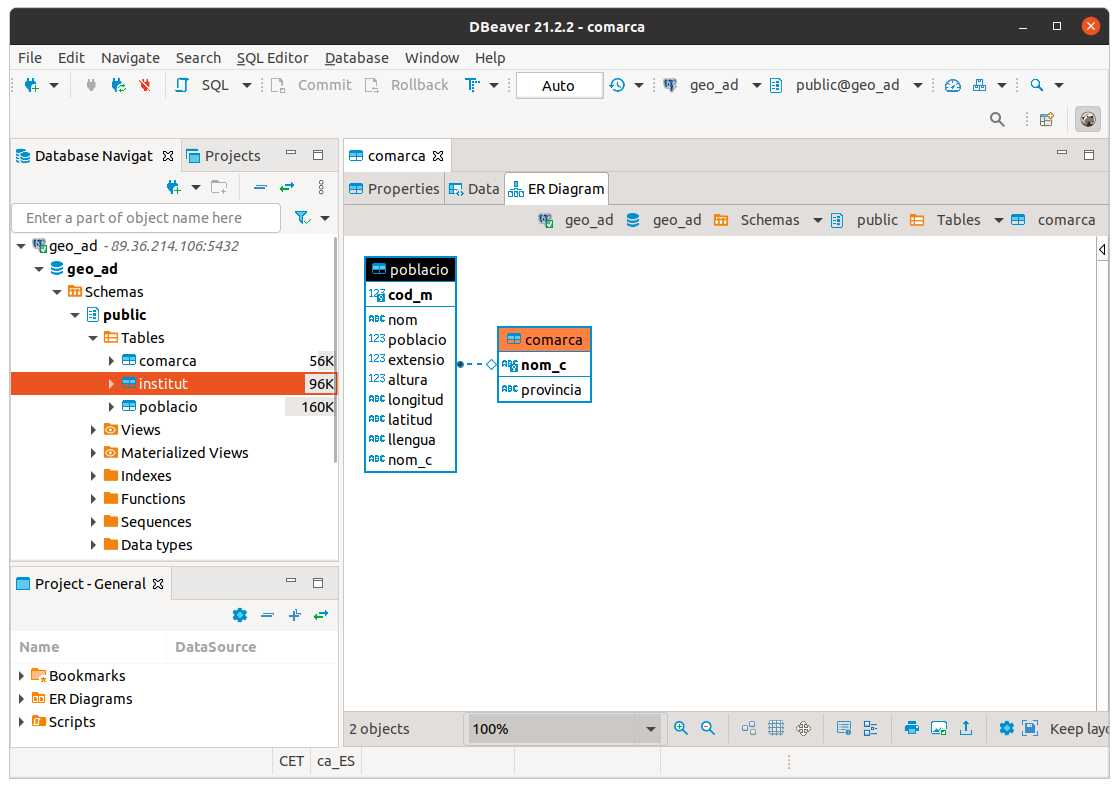
Task: Open the Database menu
Action: 356,58
